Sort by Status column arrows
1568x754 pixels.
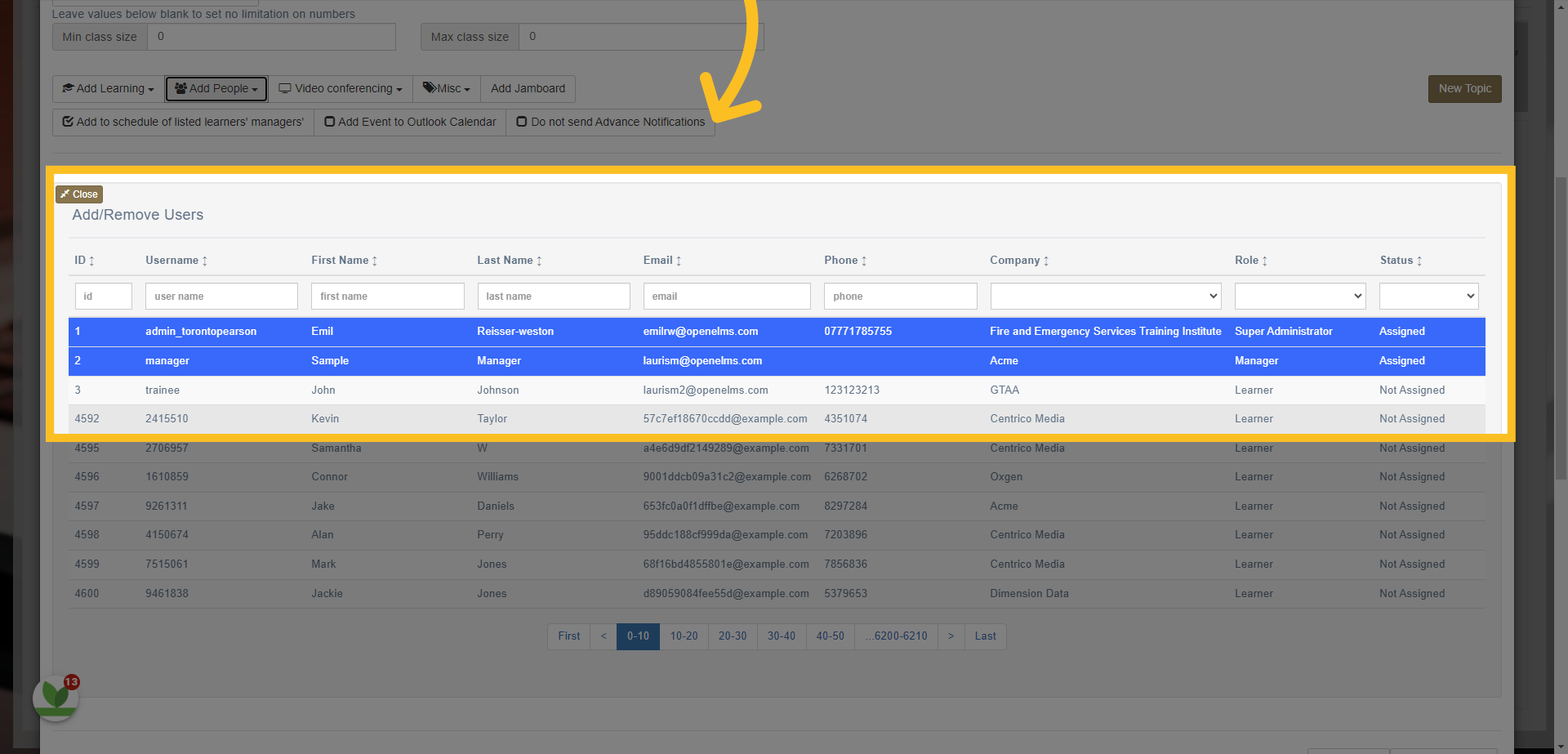[1419, 261]
